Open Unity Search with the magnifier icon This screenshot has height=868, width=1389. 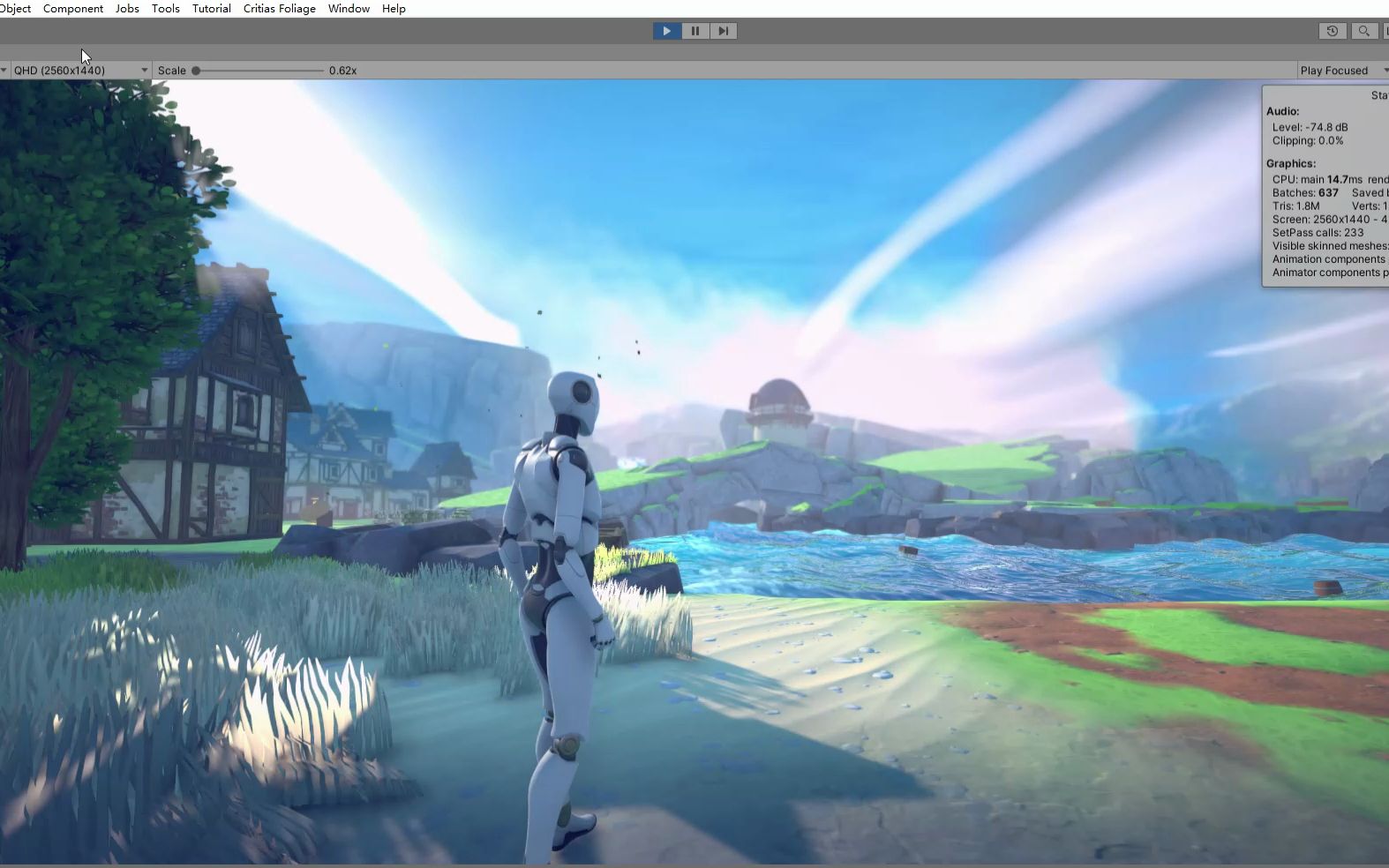(x=1363, y=31)
